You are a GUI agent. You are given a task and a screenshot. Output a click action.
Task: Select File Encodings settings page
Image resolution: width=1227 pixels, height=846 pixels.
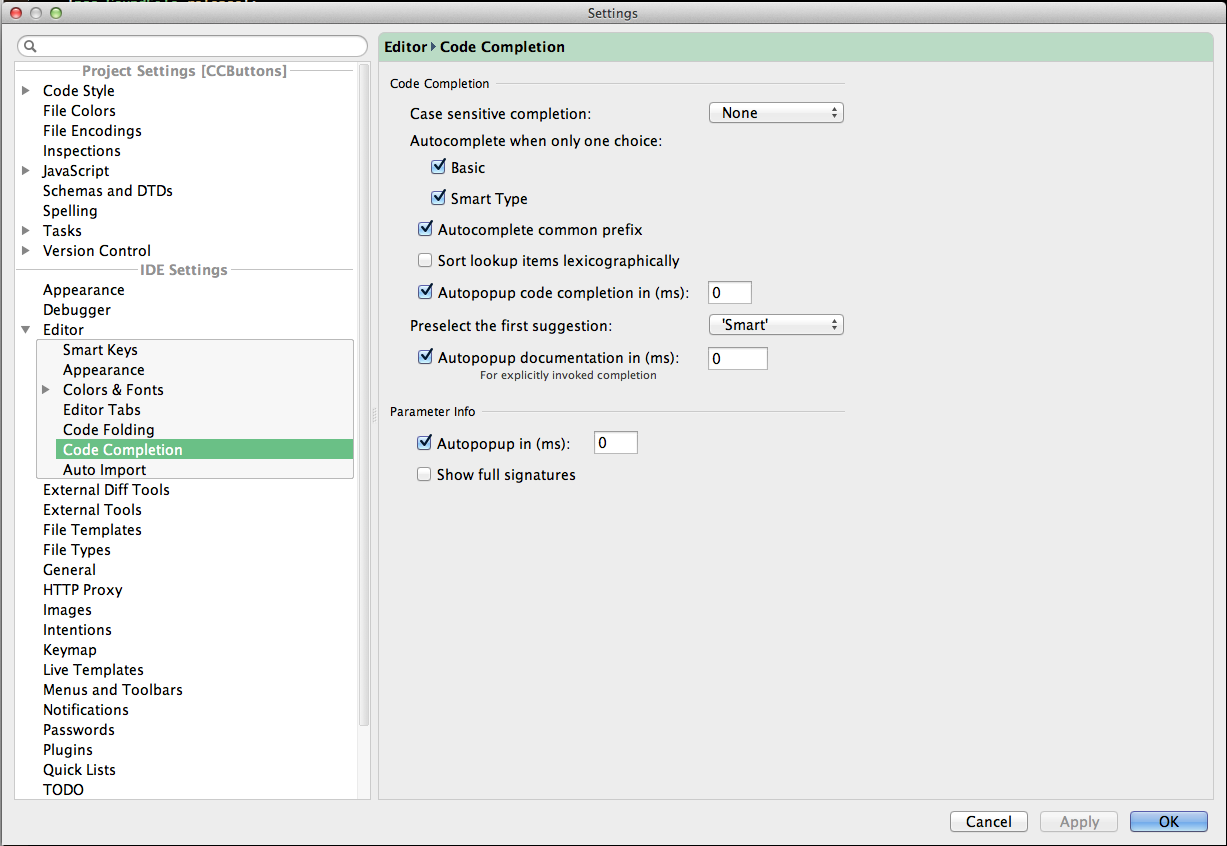click(x=92, y=130)
